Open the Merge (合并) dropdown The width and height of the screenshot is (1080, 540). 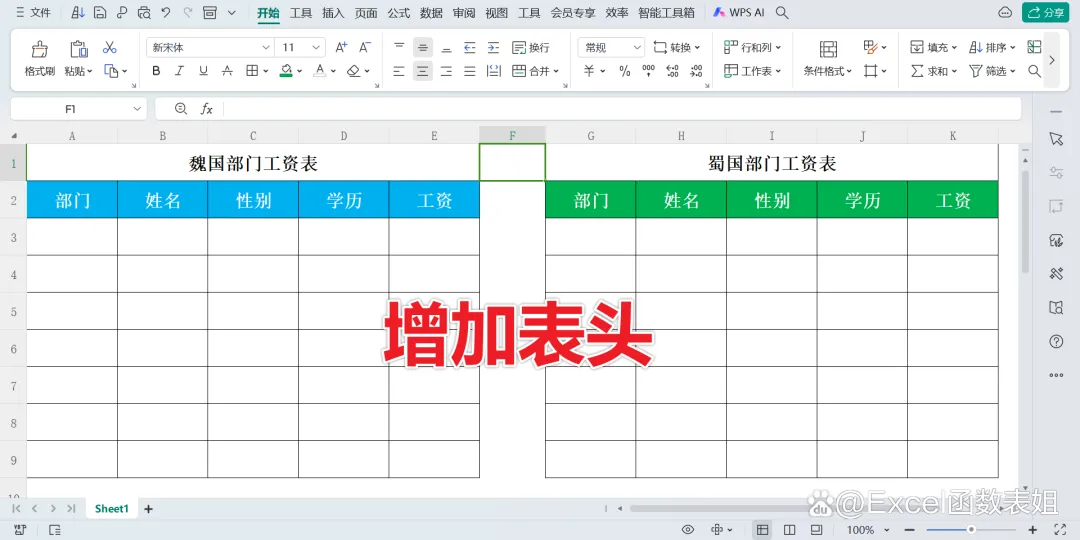point(535,71)
